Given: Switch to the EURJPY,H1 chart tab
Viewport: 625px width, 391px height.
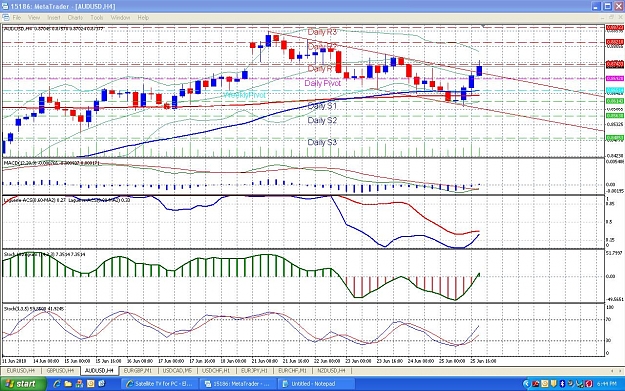Looking at the screenshot, I should (254, 371).
